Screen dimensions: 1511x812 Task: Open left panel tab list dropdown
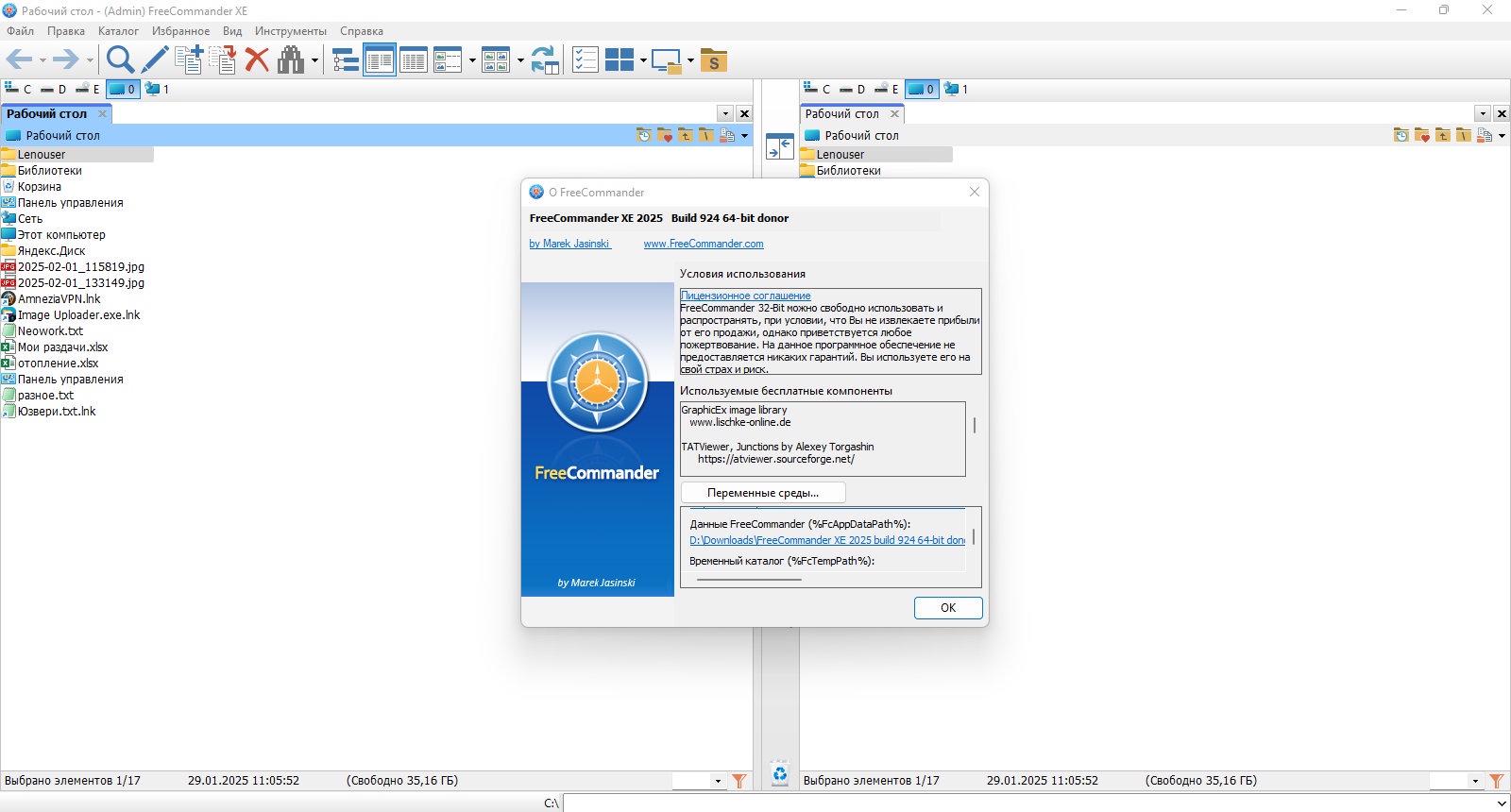[x=725, y=113]
